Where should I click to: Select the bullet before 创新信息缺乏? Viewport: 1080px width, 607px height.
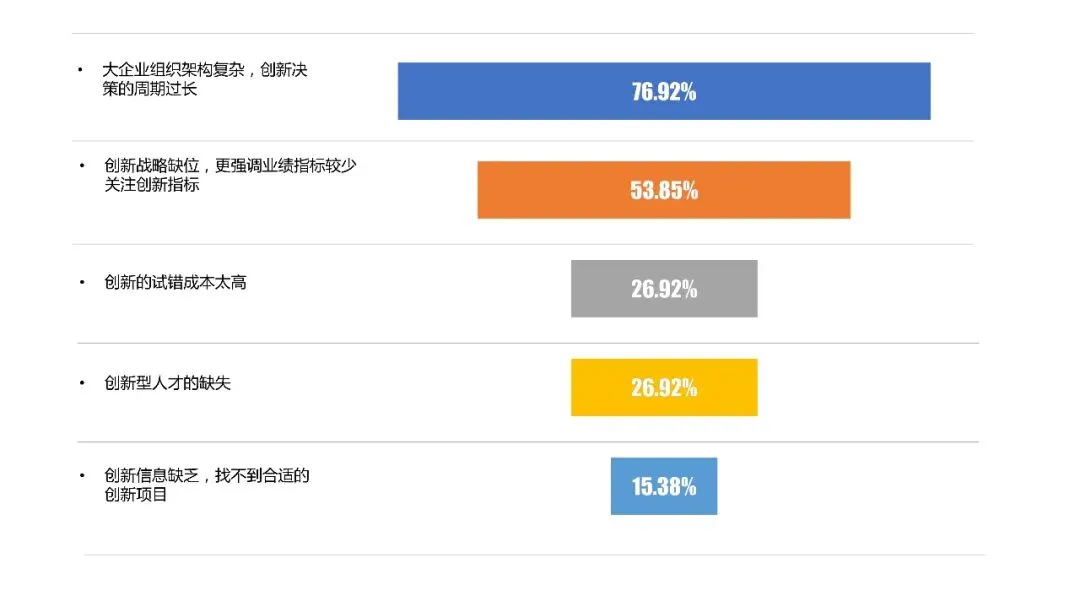(x=82, y=475)
